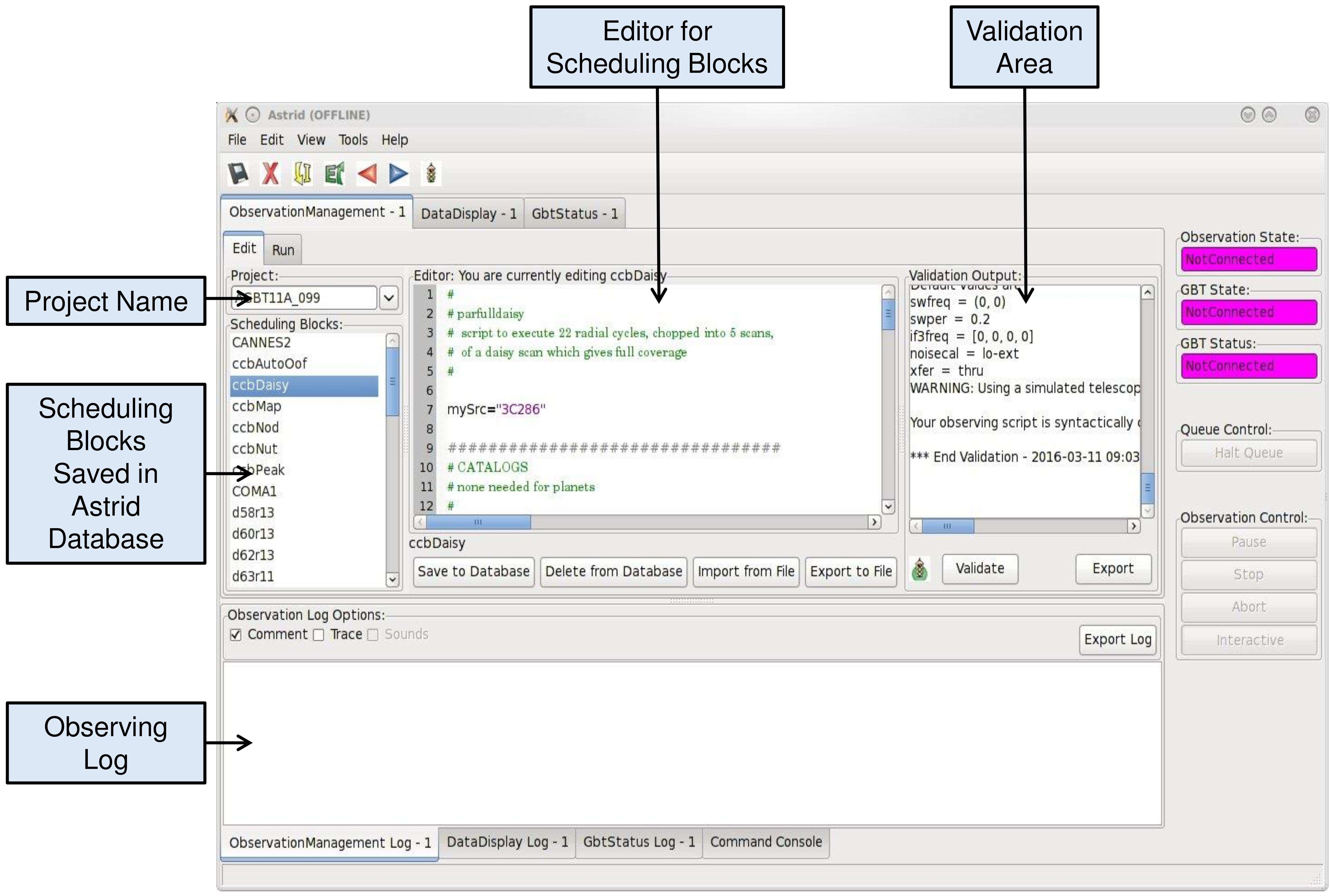Click the round window menu icon in title bar
The height and width of the screenshot is (896, 1330).
(x=252, y=115)
